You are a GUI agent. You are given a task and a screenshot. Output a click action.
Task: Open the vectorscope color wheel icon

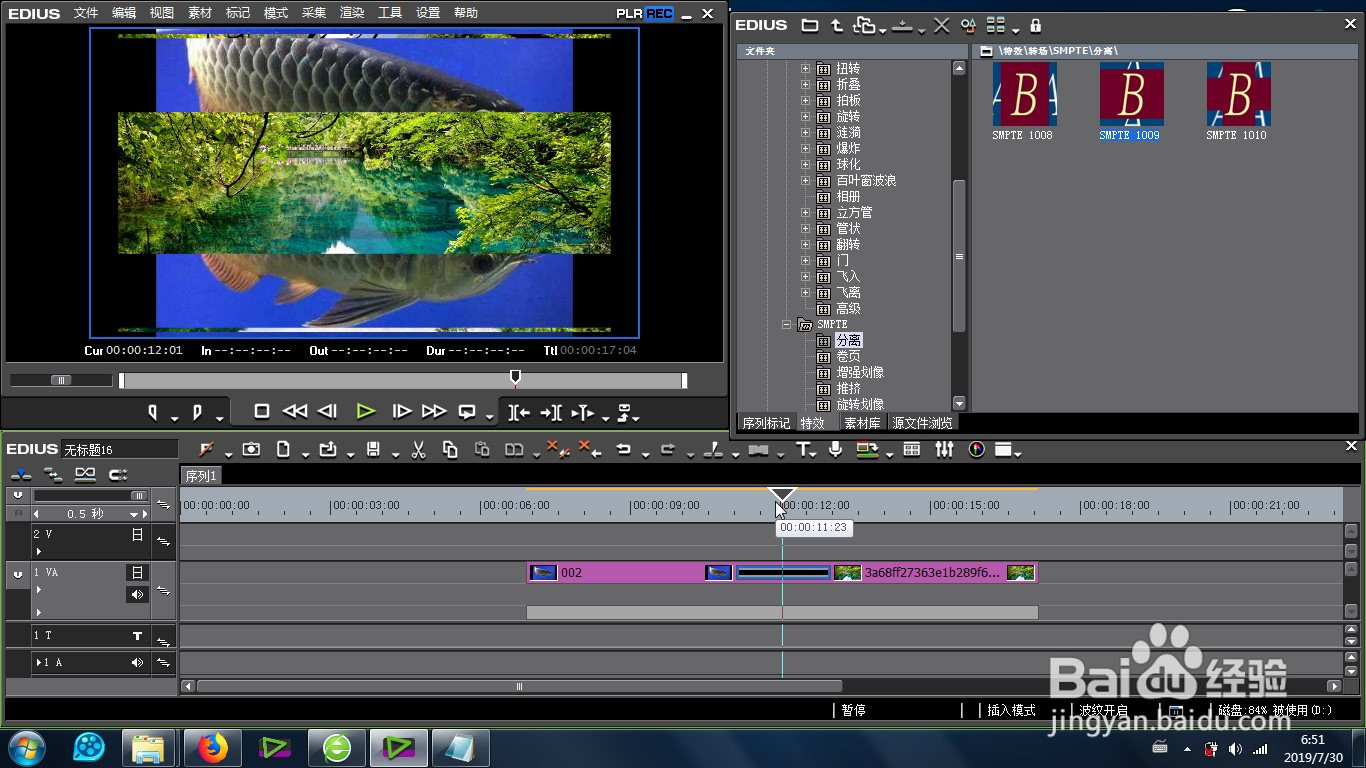tap(977, 450)
